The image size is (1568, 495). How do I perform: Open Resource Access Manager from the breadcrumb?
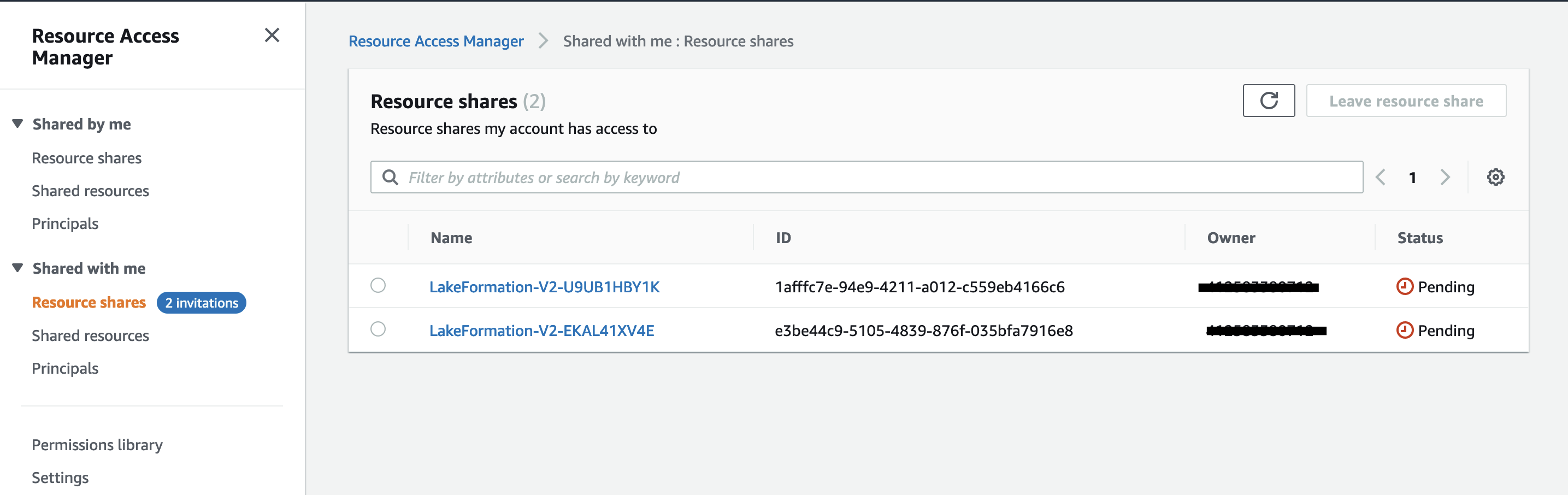click(x=436, y=41)
